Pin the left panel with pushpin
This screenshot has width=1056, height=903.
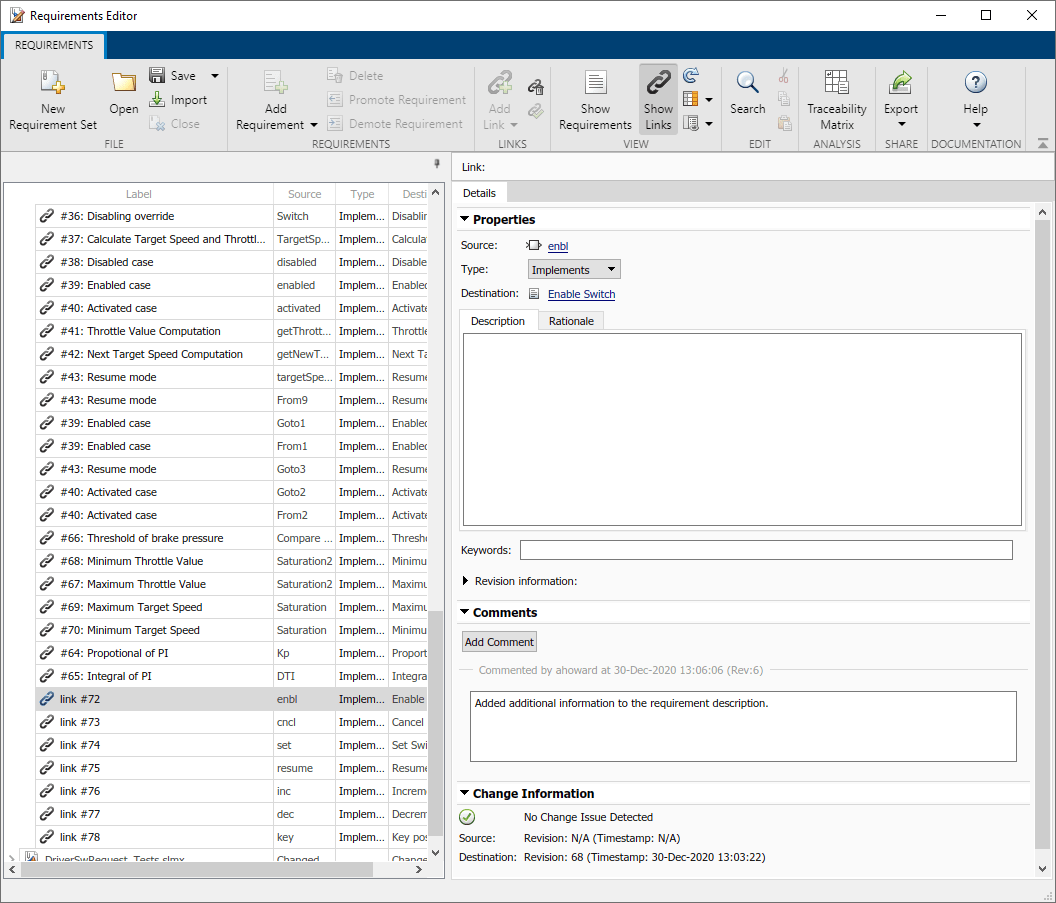(436, 164)
